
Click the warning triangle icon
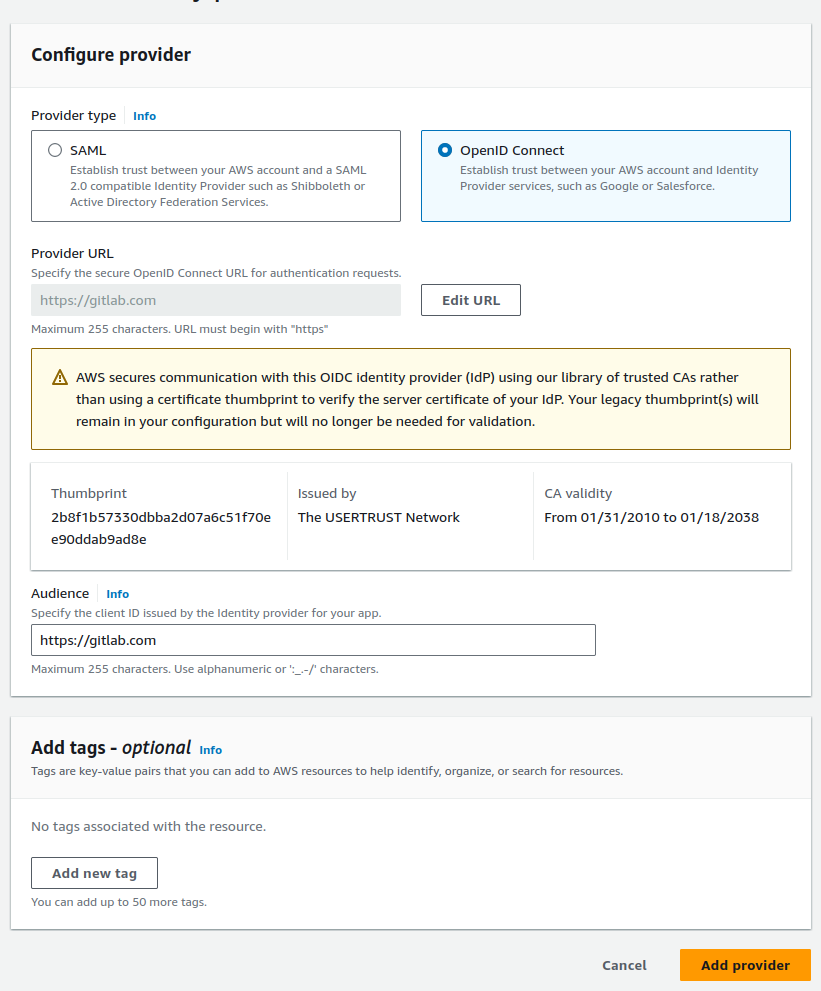point(59,378)
